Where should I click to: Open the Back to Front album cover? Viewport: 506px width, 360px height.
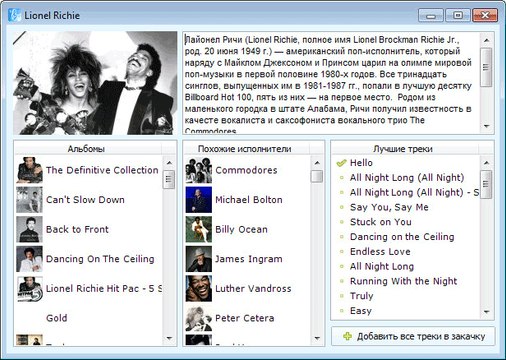[x=29, y=229]
